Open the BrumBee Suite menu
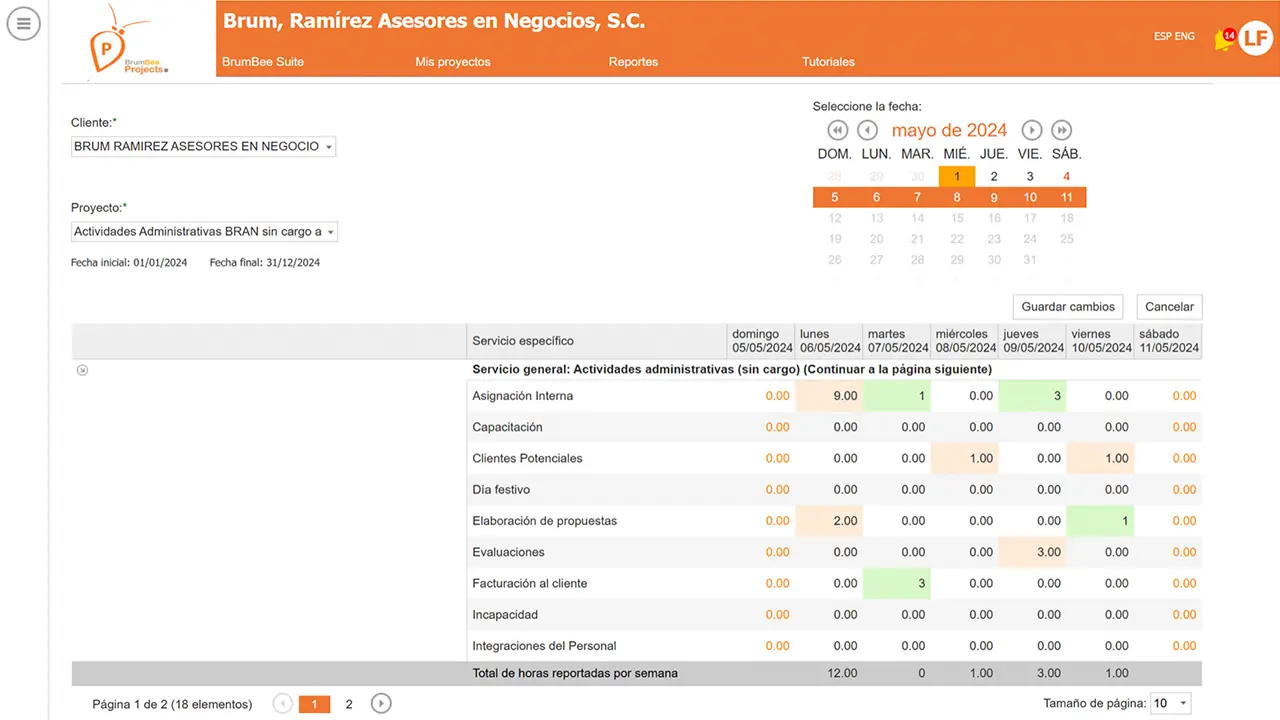 [x=263, y=62]
